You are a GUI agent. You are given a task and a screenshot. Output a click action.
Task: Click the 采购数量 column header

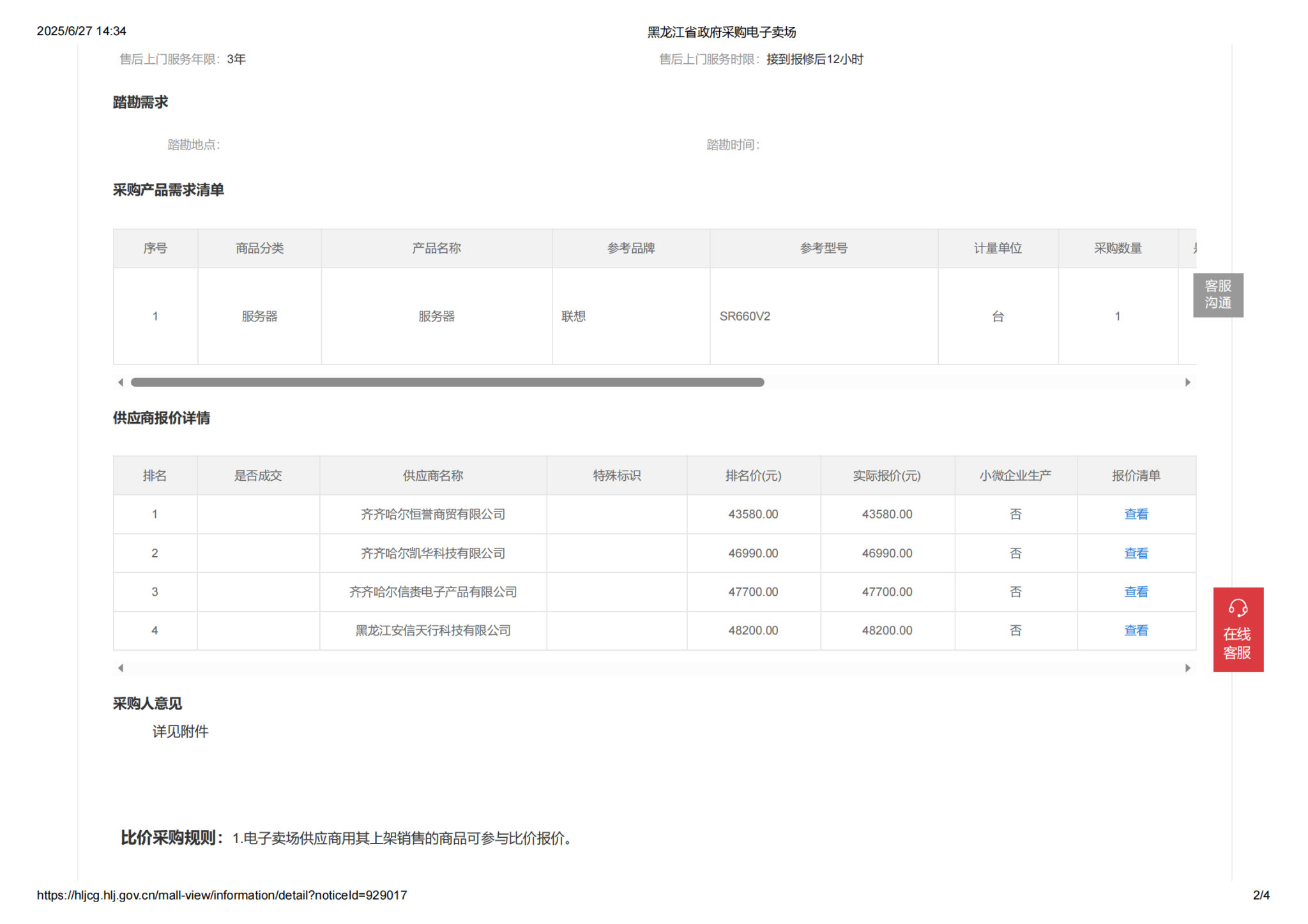(x=1117, y=248)
